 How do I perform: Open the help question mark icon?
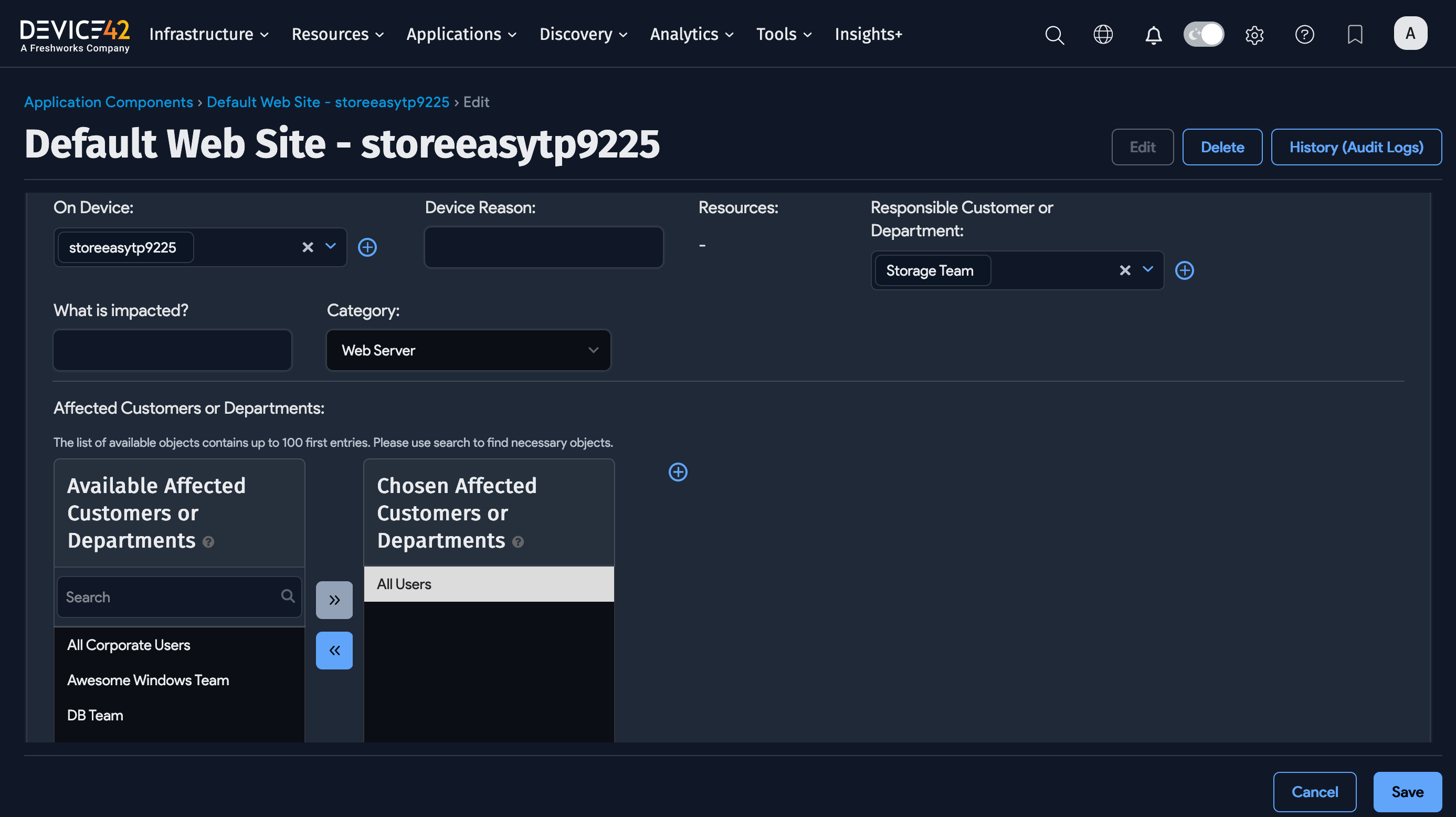[1304, 35]
